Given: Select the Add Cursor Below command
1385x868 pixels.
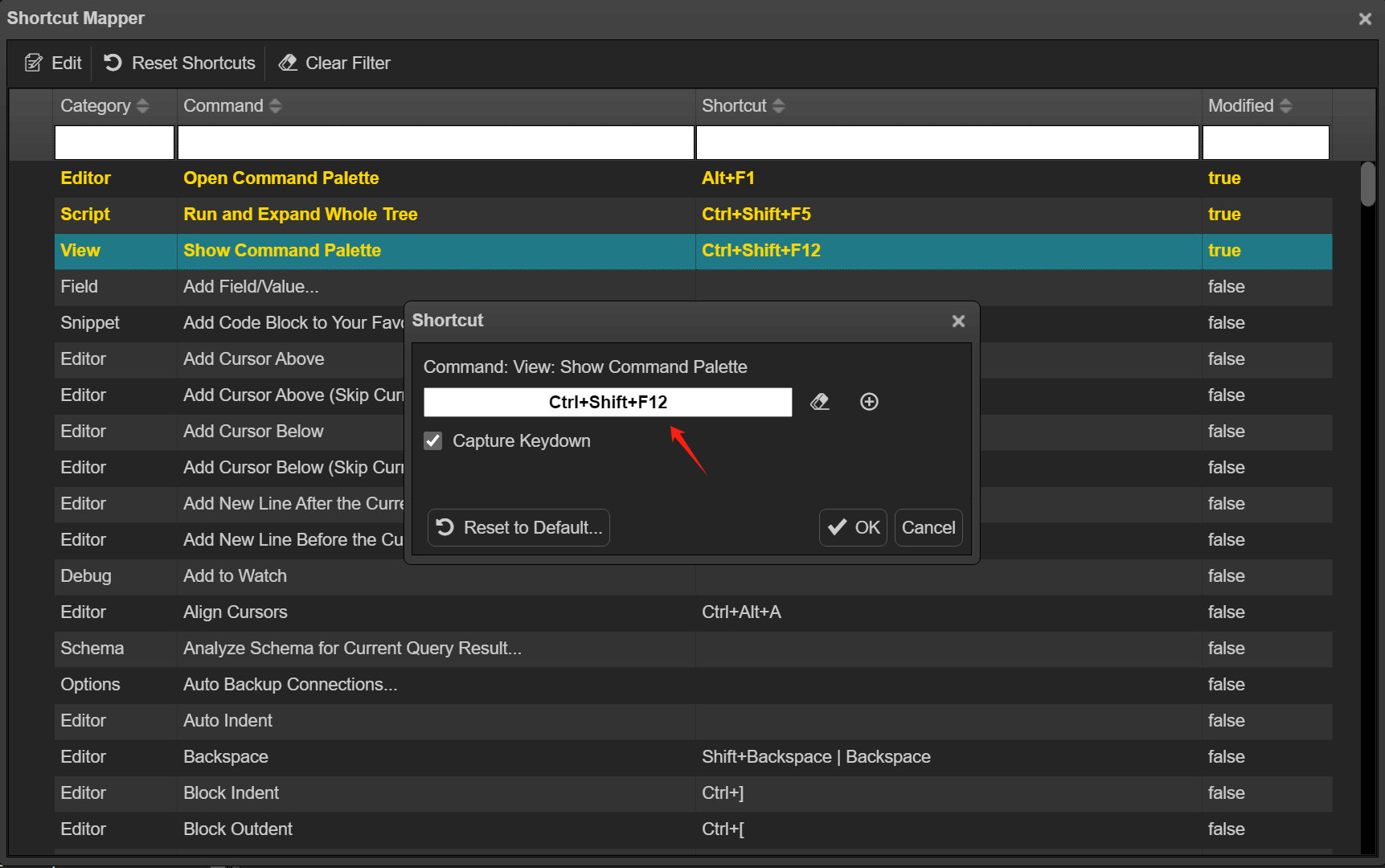Looking at the screenshot, I should pos(253,432).
